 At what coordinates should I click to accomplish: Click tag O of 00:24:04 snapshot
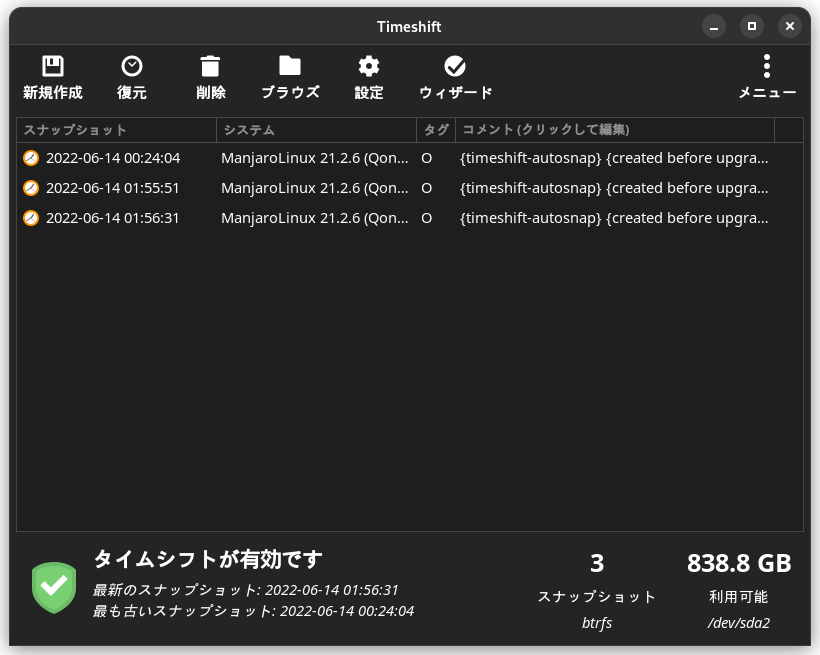pos(427,158)
